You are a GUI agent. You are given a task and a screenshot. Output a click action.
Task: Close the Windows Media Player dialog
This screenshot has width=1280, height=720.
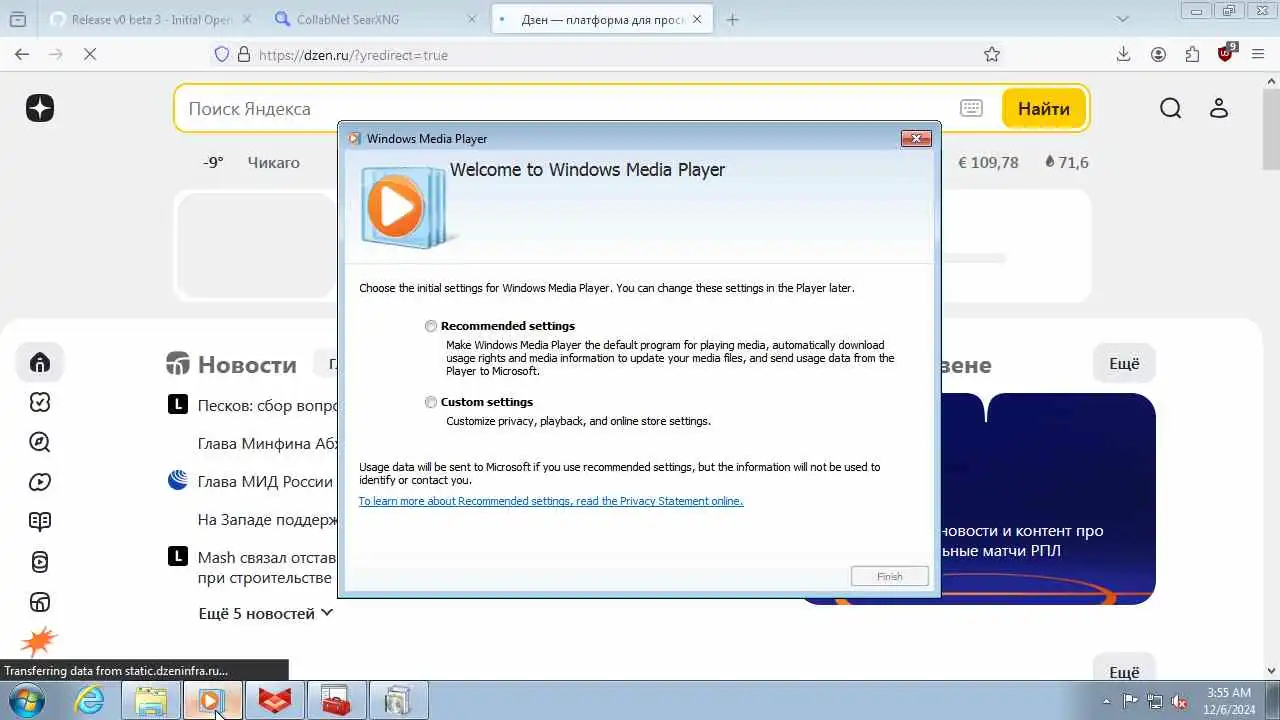tap(916, 138)
